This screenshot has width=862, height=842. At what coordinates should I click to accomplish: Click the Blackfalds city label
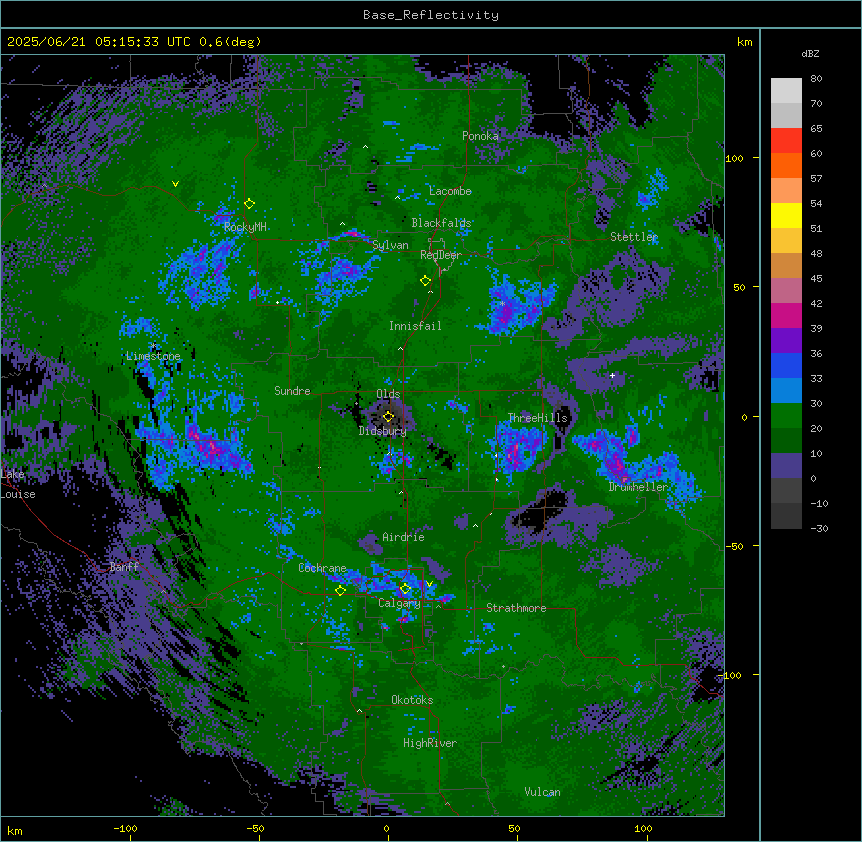point(441,223)
